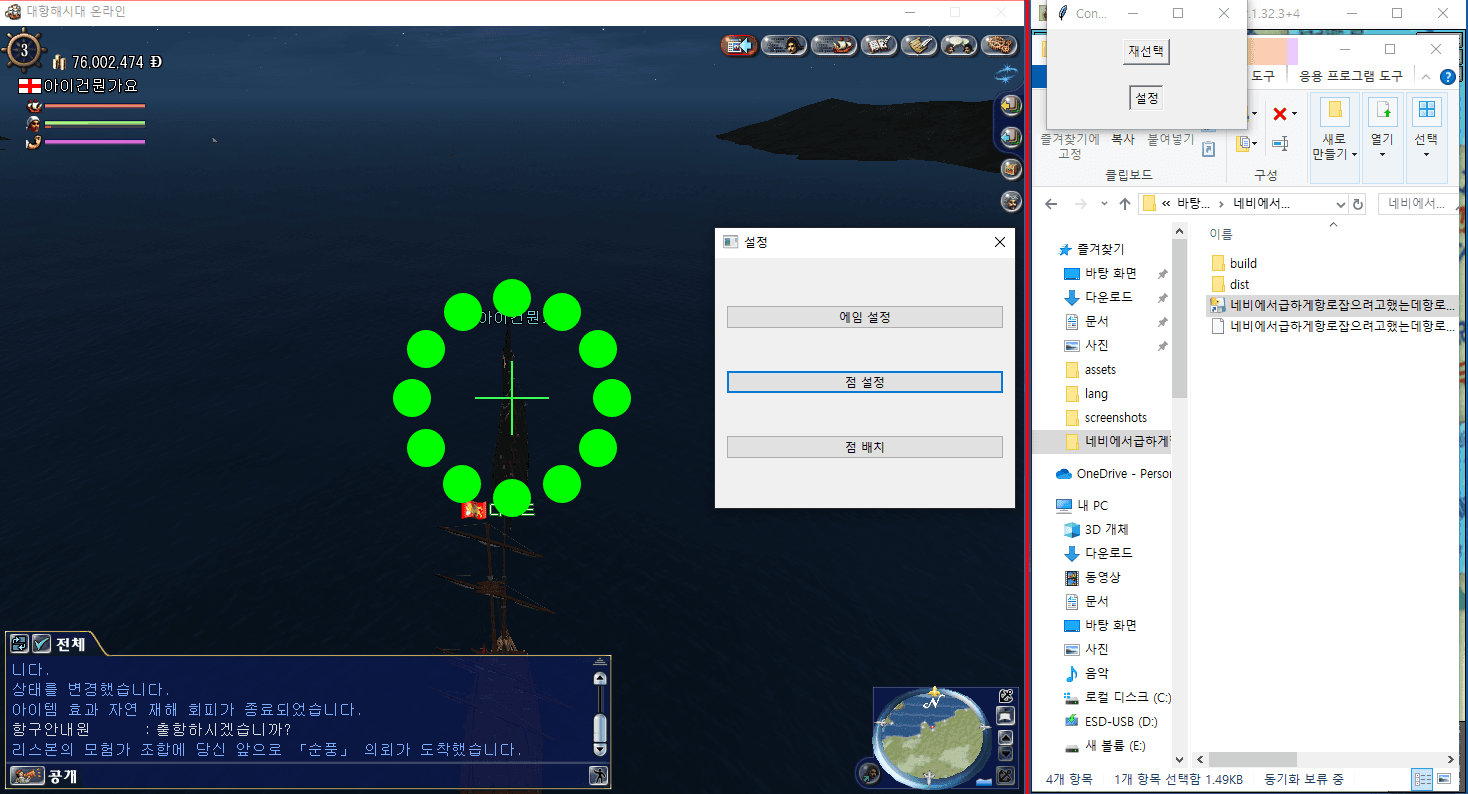Click the Explorer back navigation arrow
Viewport: 1468px width, 794px height.
pyautogui.click(x=1051, y=204)
